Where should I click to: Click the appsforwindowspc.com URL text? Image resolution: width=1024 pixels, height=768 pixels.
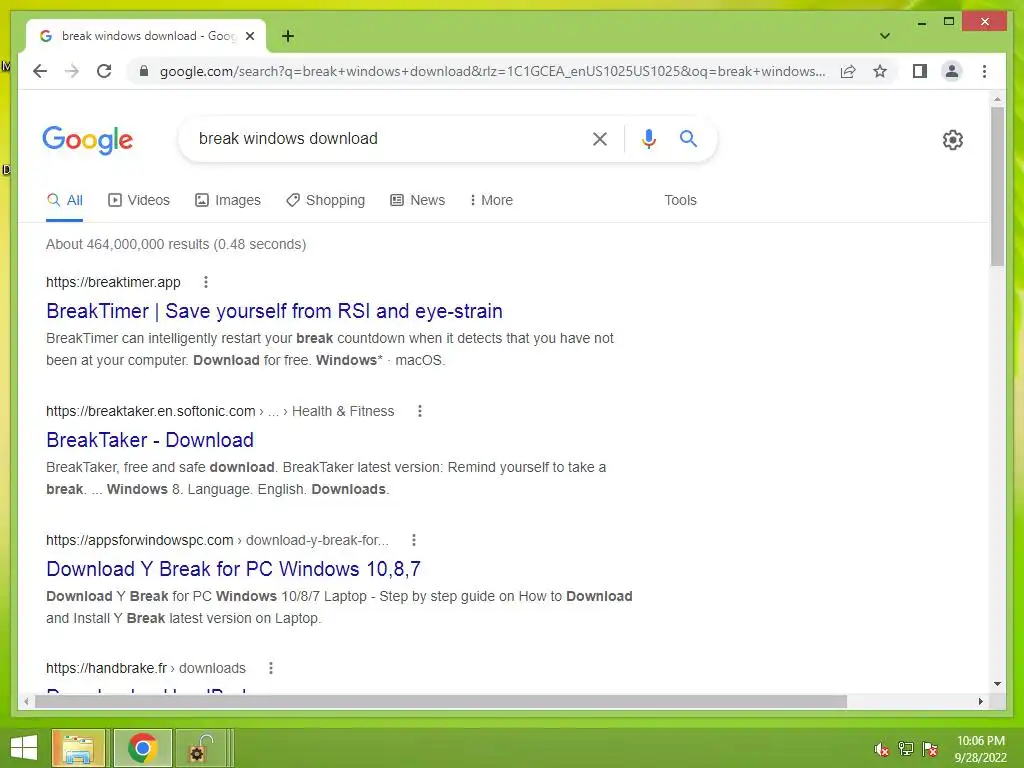tap(139, 540)
